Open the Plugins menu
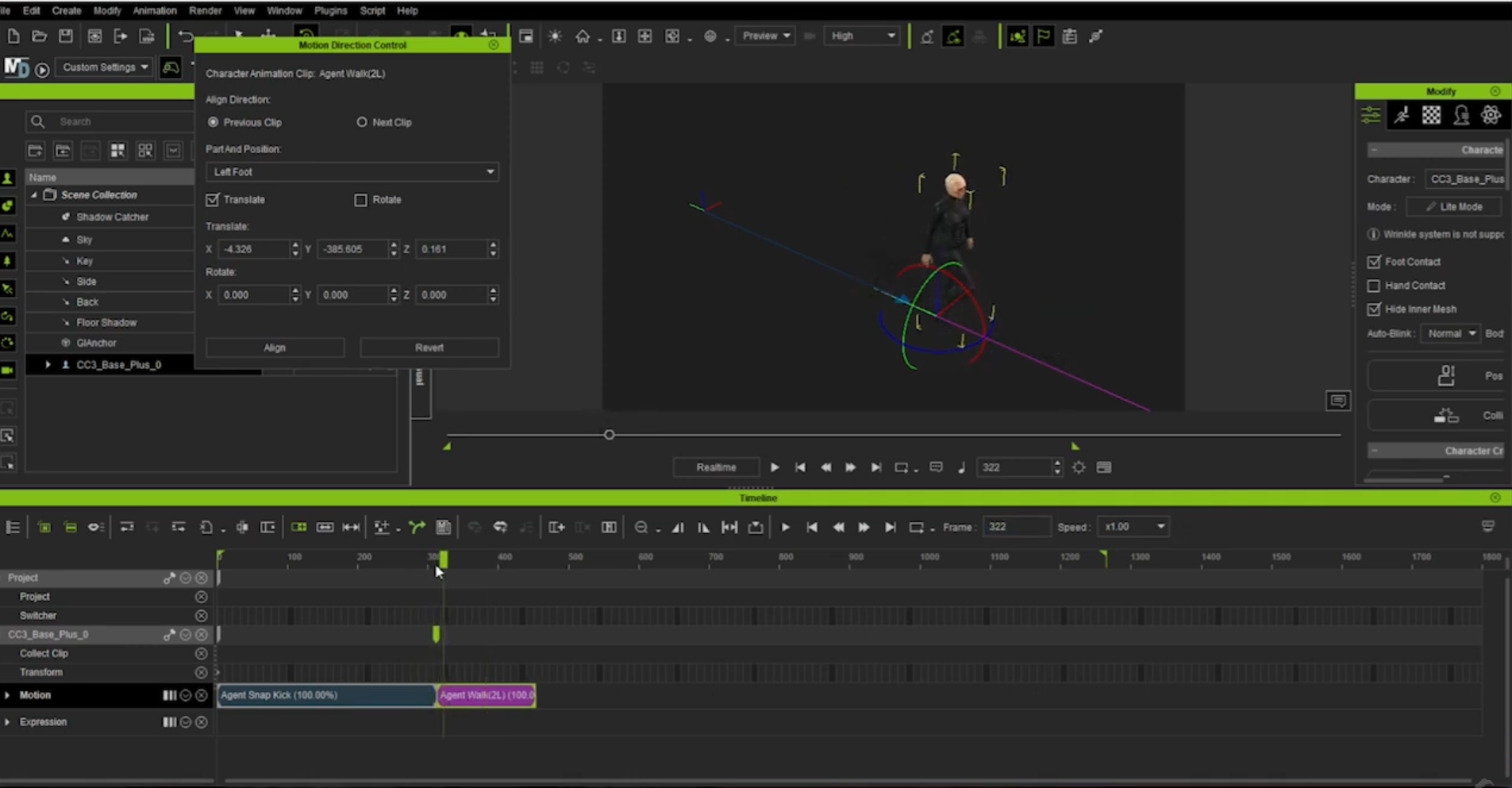1512x788 pixels. tap(331, 10)
